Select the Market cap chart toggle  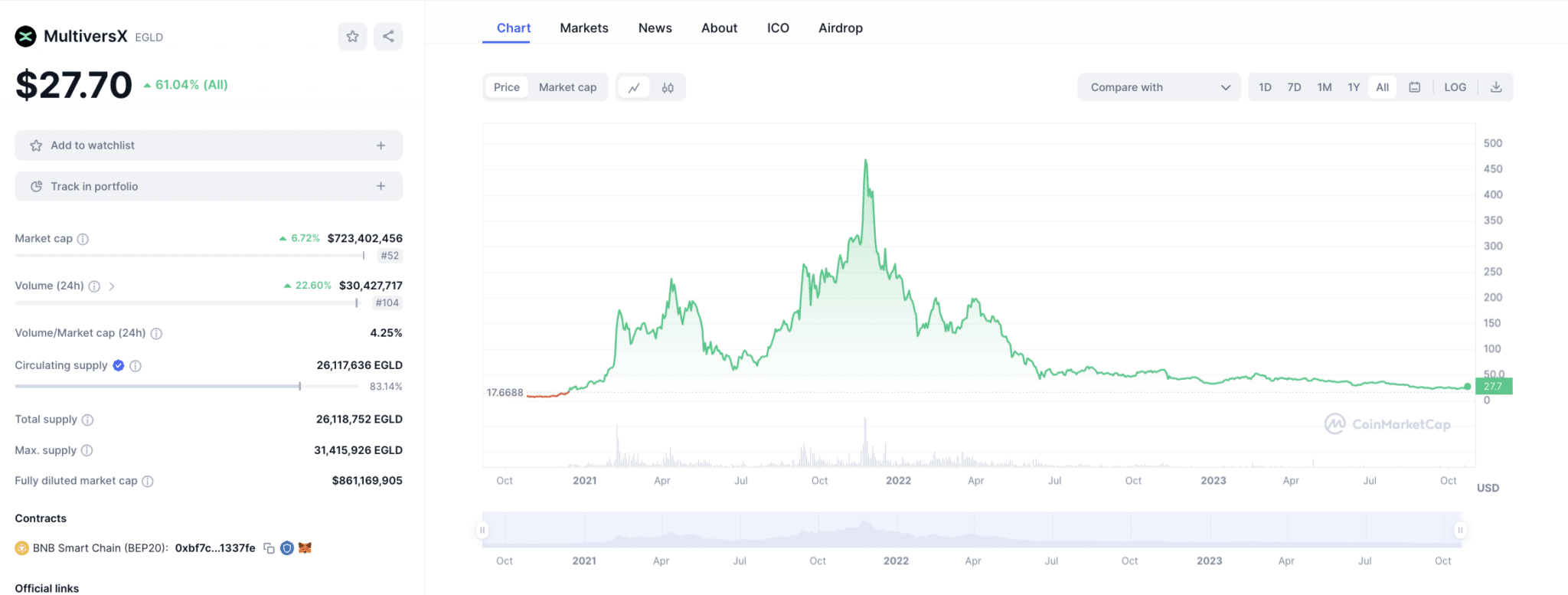coord(567,87)
